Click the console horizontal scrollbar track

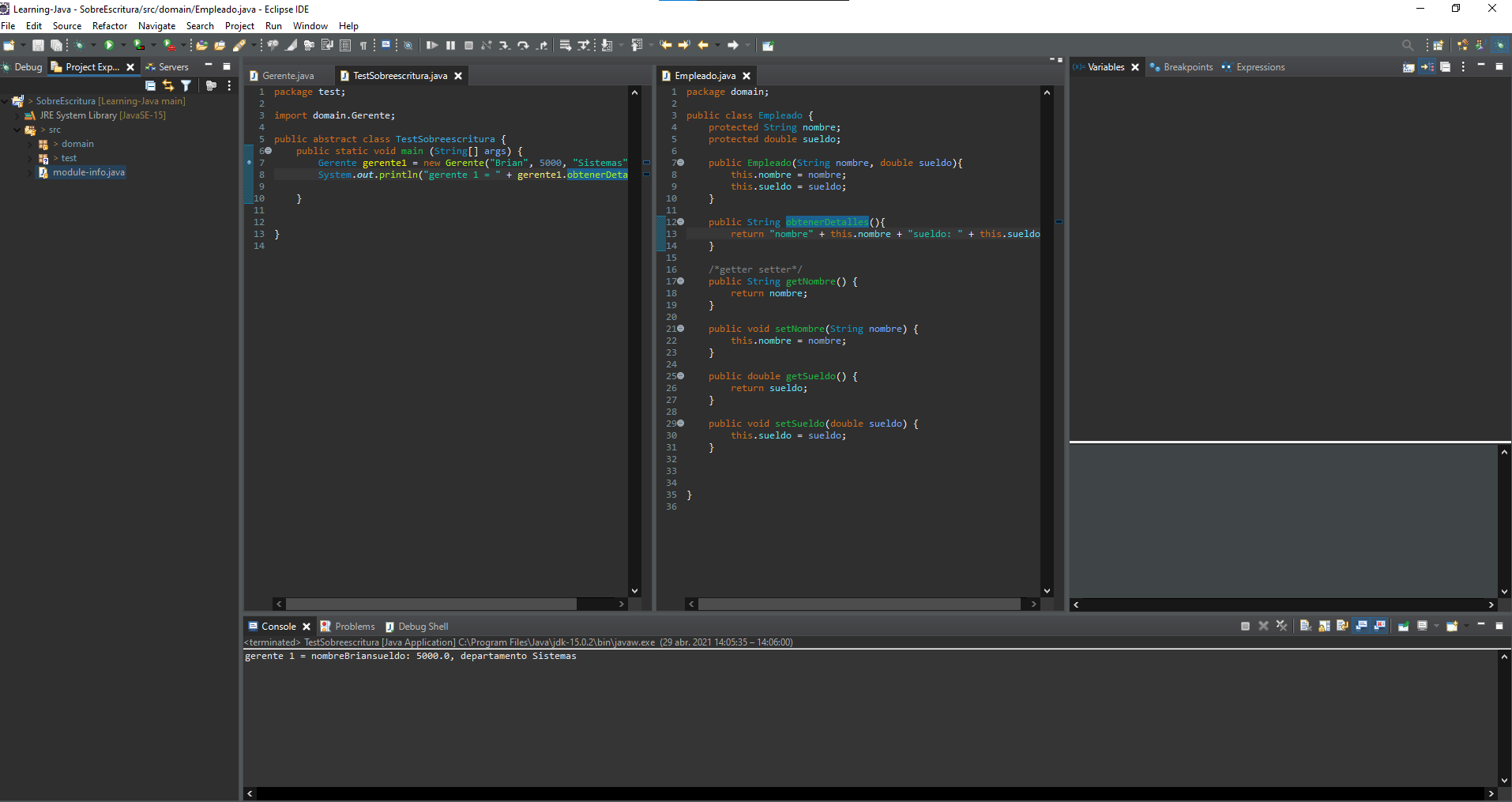click(869, 793)
